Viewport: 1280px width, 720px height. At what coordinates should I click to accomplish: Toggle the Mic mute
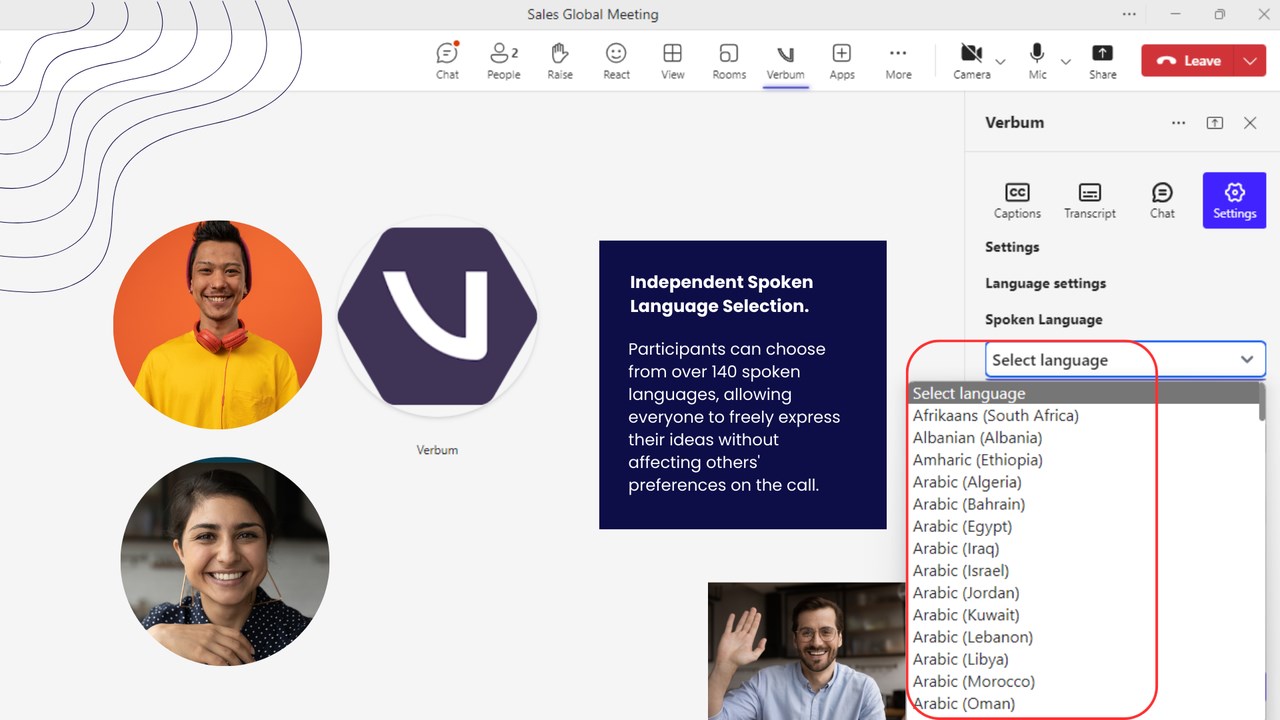1037,61
